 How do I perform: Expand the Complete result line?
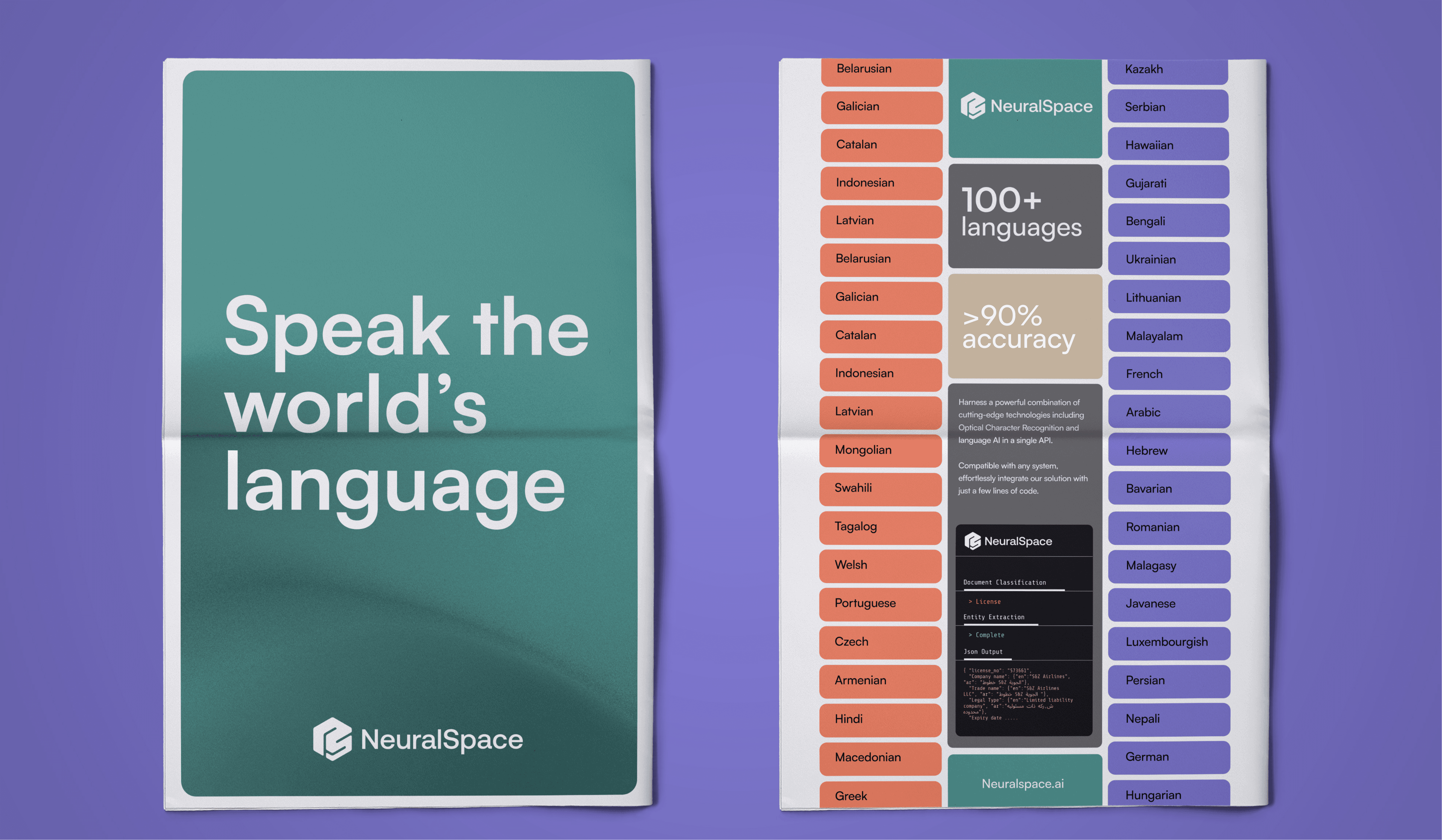tap(987, 635)
